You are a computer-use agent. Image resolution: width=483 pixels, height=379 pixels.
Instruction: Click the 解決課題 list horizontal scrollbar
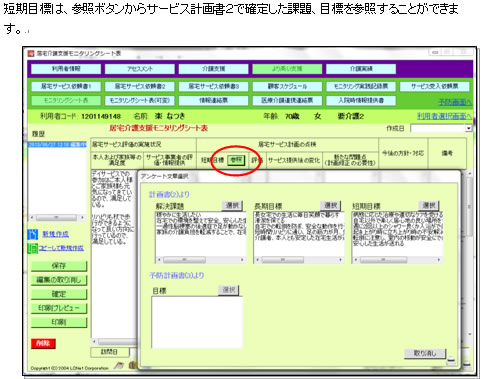coord(200,259)
